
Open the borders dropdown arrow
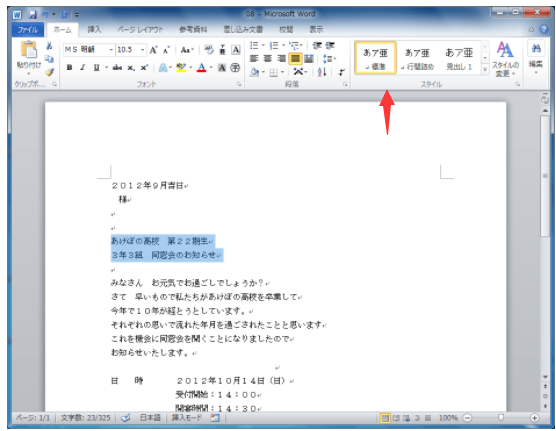point(283,72)
